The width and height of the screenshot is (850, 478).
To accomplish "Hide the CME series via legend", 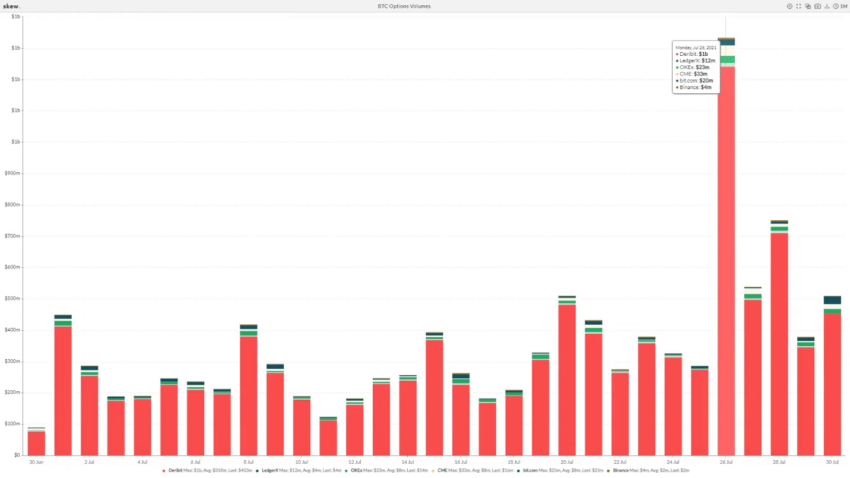I will coord(442,470).
